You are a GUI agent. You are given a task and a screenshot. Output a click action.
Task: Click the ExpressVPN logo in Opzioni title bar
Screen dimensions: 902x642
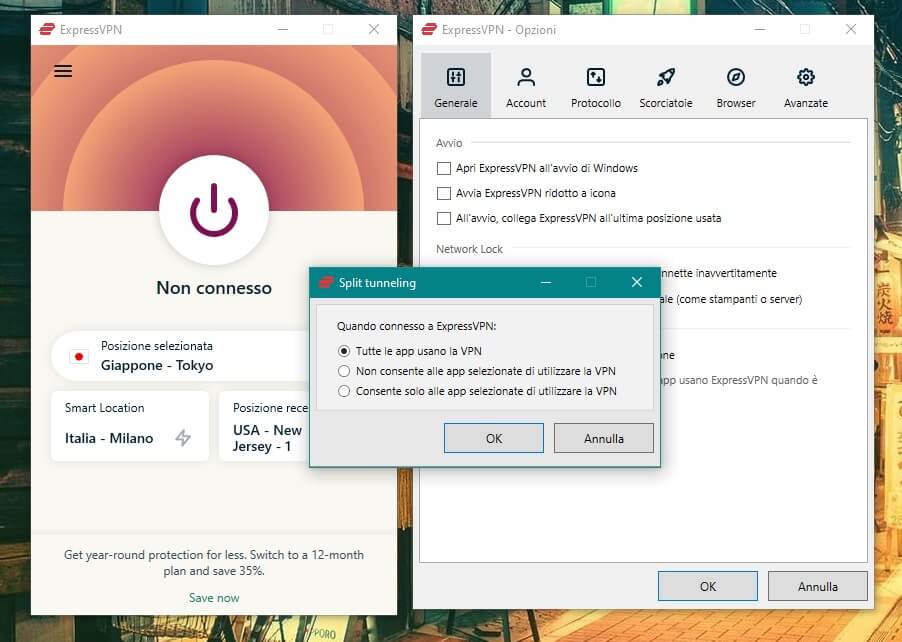pyautogui.click(x=429, y=29)
